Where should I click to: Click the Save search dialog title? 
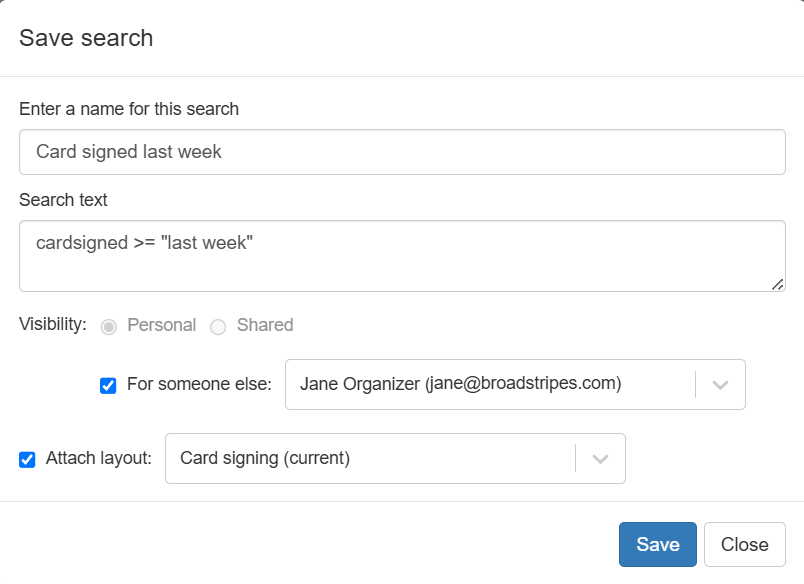click(x=86, y=38)
